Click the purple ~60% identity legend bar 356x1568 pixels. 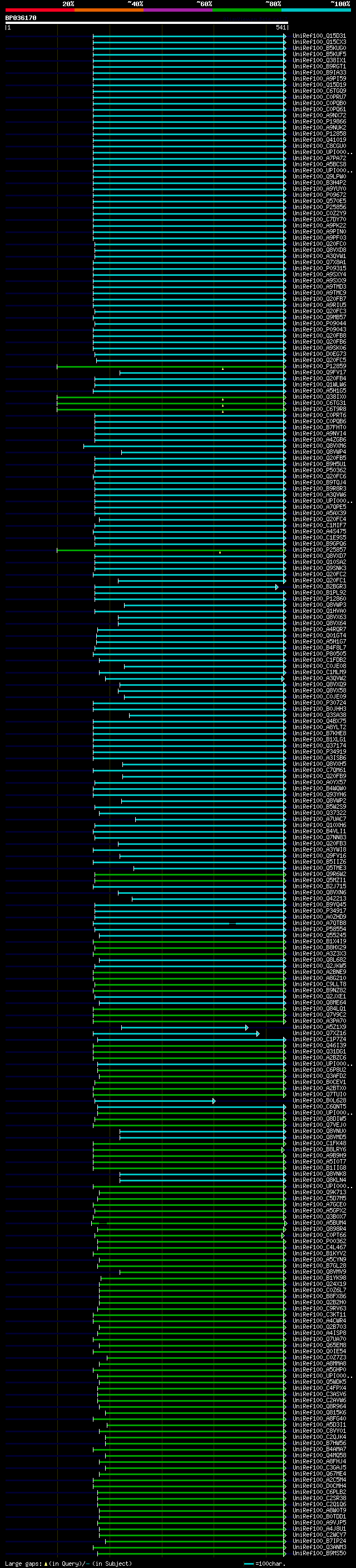[179, 10]
